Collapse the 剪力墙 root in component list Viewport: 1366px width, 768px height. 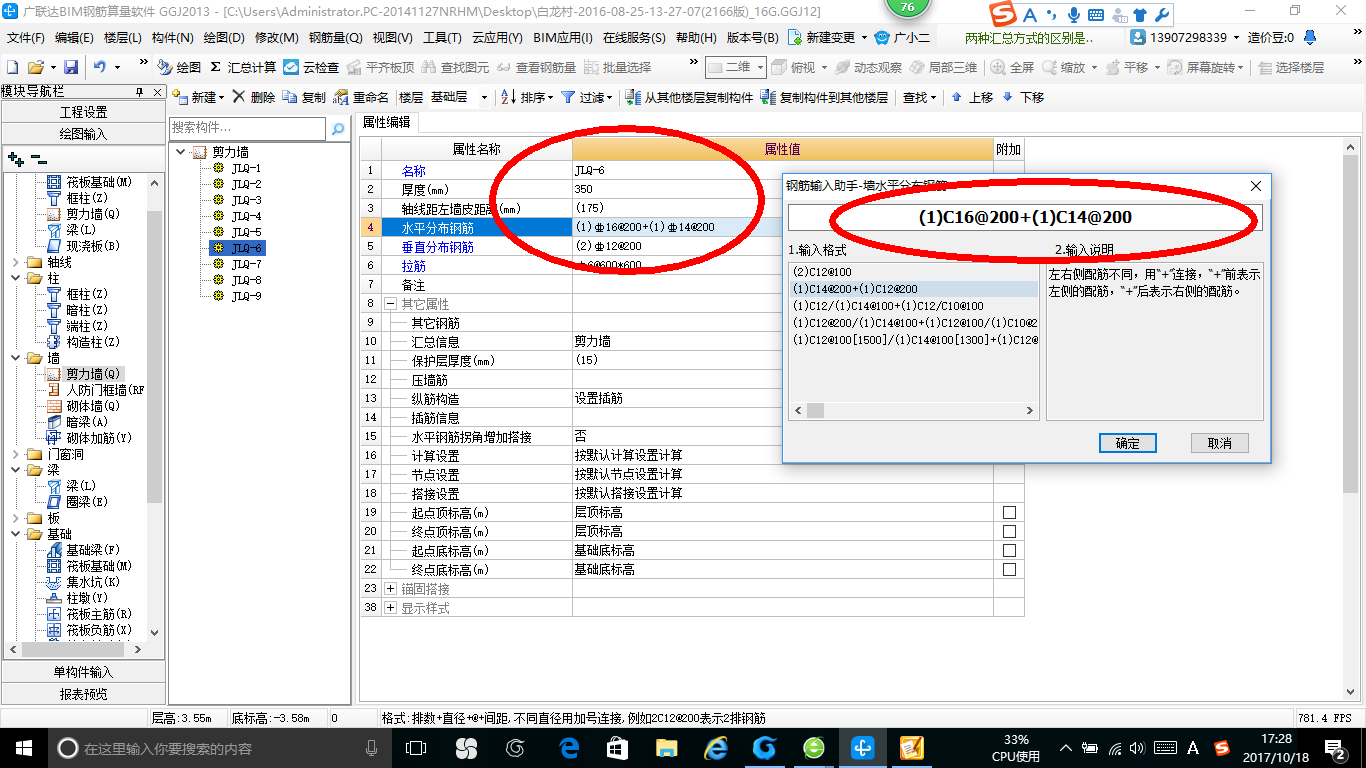pyautogui.click(x=180, y=152)
